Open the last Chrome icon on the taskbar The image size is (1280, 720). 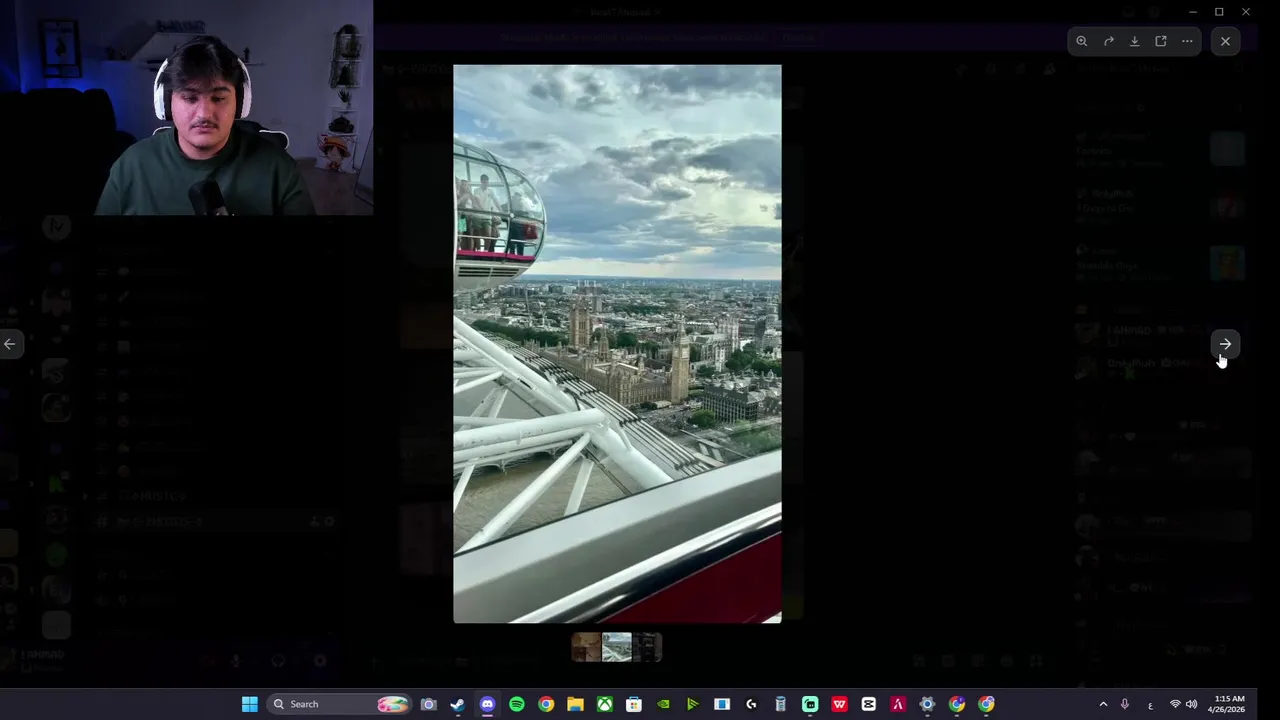pyautogui.click(x=986, y=704)
